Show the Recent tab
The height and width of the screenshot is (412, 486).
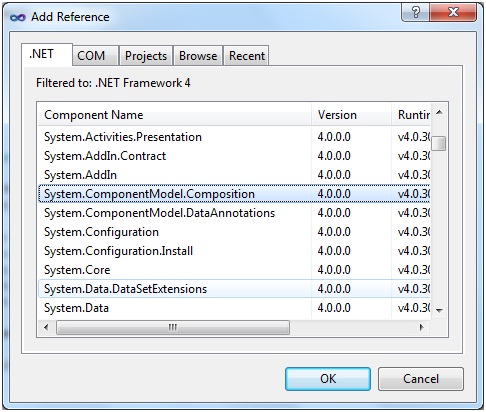(247, 56)
